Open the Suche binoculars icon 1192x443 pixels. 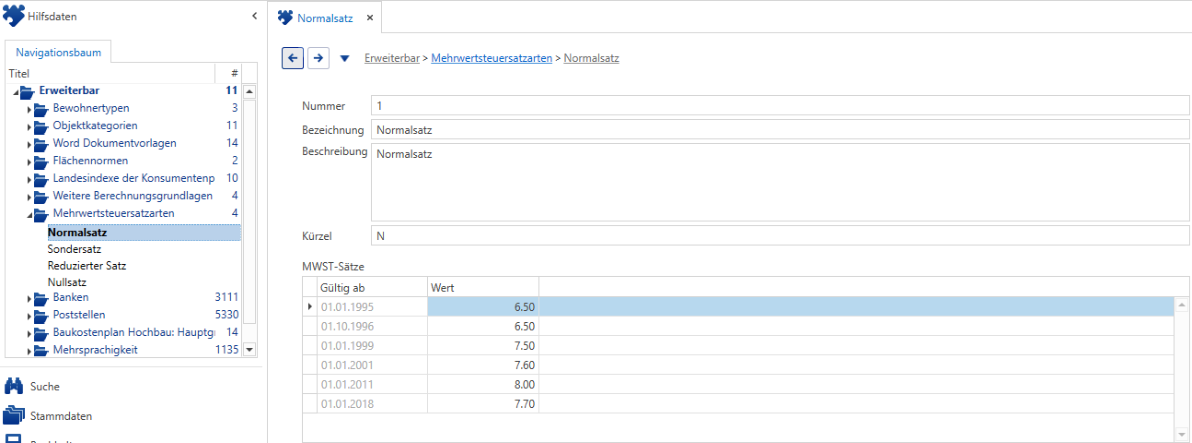(x=13, y=387)
